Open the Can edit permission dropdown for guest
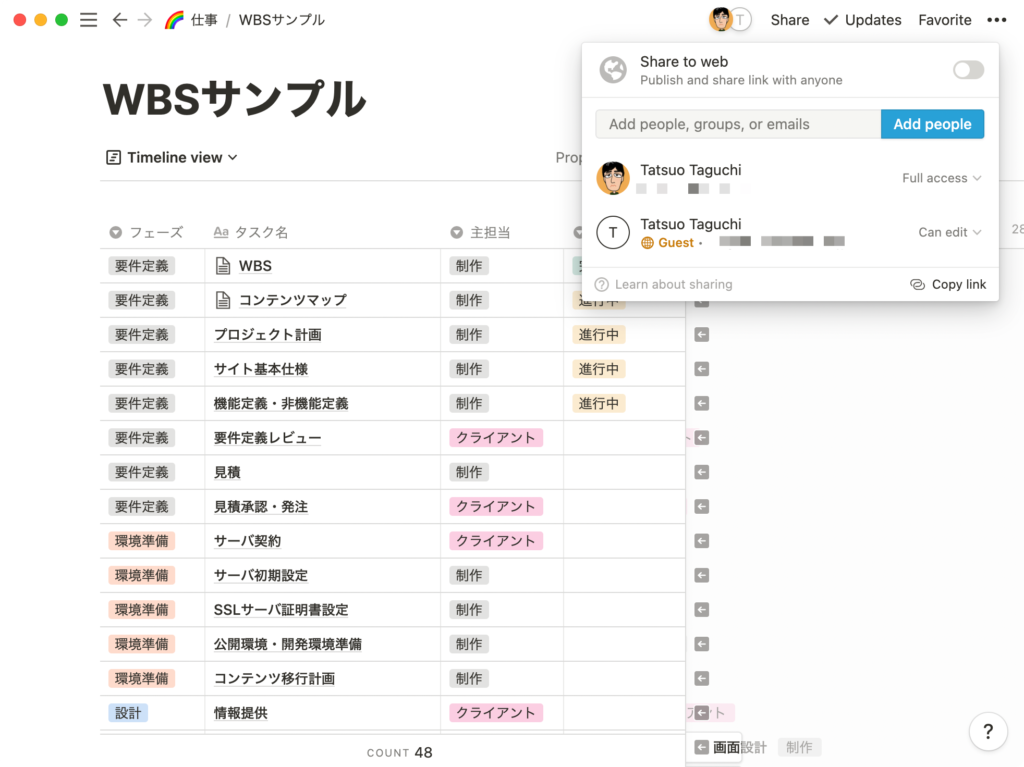Screen dimensions: 1024x767 [949, 232]
